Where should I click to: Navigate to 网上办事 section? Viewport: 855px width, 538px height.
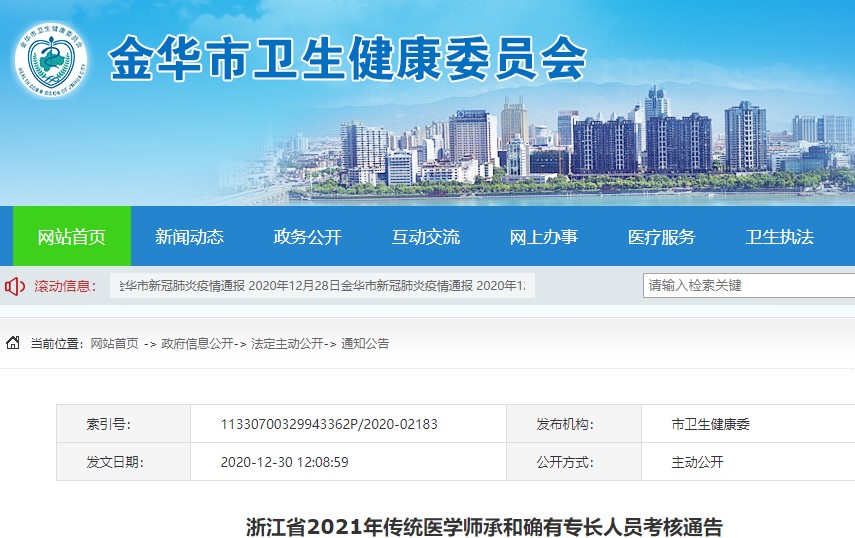point(543,237)
